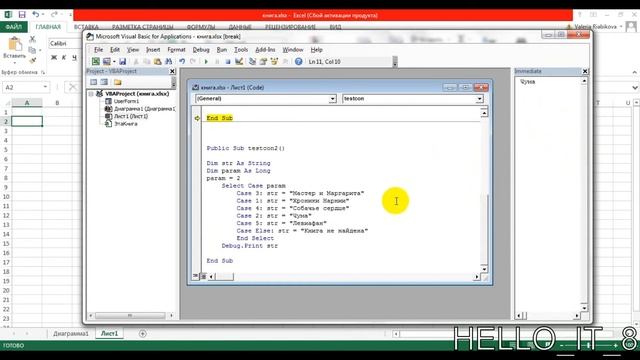Click View Object icon in Project panel
The image size is (640, 360).
coord(104,82)
